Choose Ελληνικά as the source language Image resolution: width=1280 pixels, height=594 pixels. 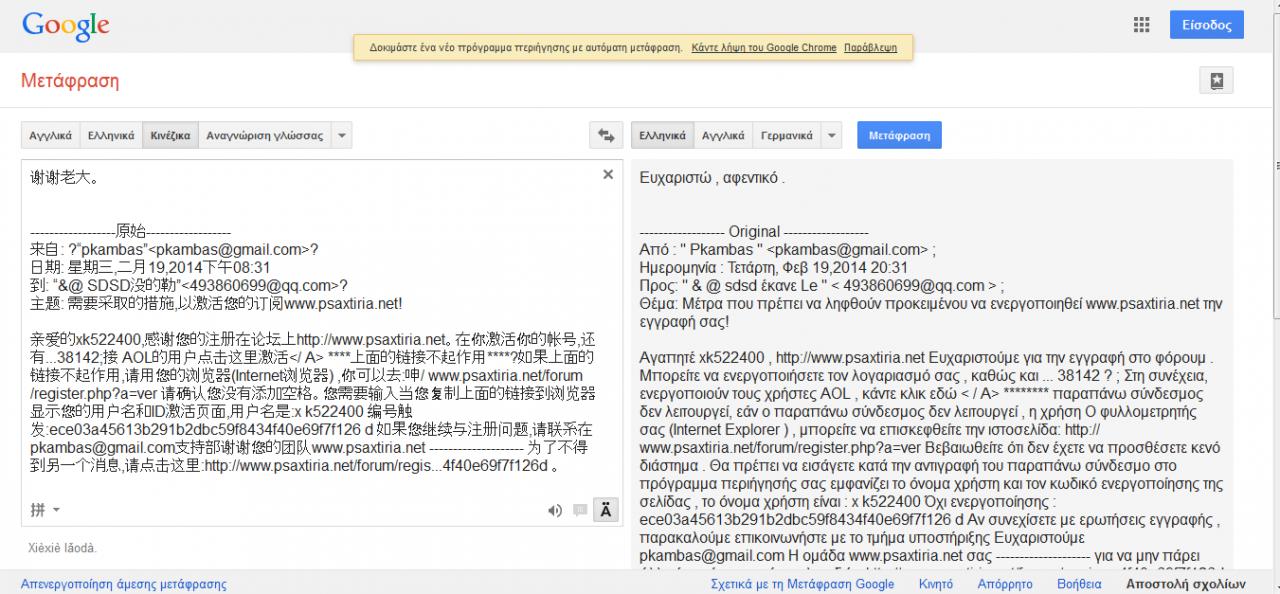point(111,135)
